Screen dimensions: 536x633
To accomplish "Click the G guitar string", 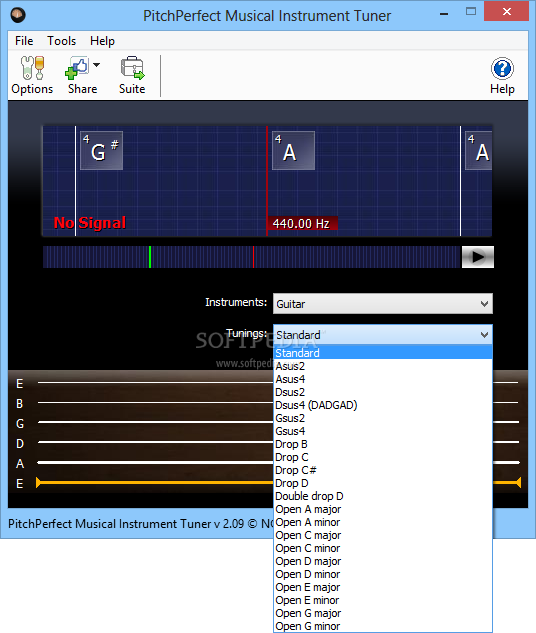I will pos(155,422).
